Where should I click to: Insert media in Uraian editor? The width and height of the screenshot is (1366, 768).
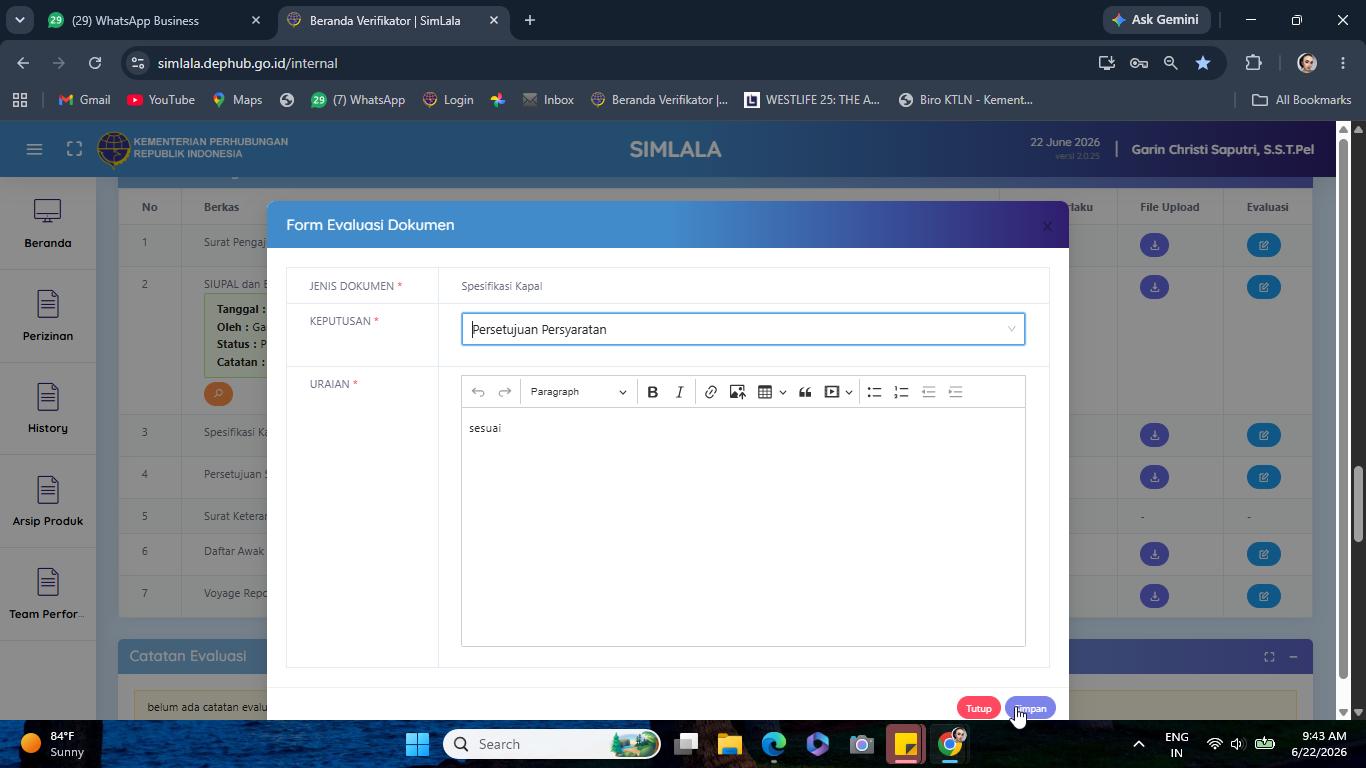pyautogui.click(x=832, y=392)
